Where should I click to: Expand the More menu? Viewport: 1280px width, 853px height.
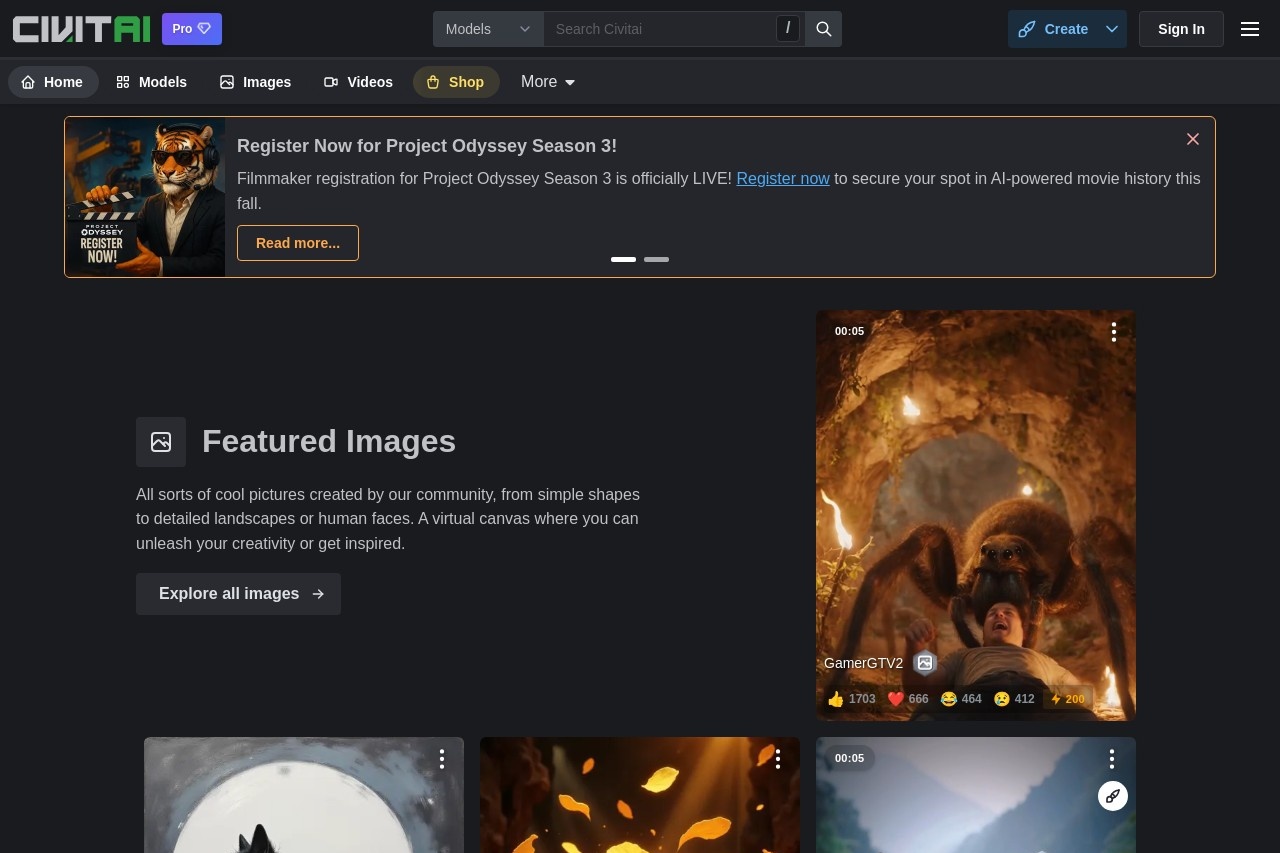point(548,82)
